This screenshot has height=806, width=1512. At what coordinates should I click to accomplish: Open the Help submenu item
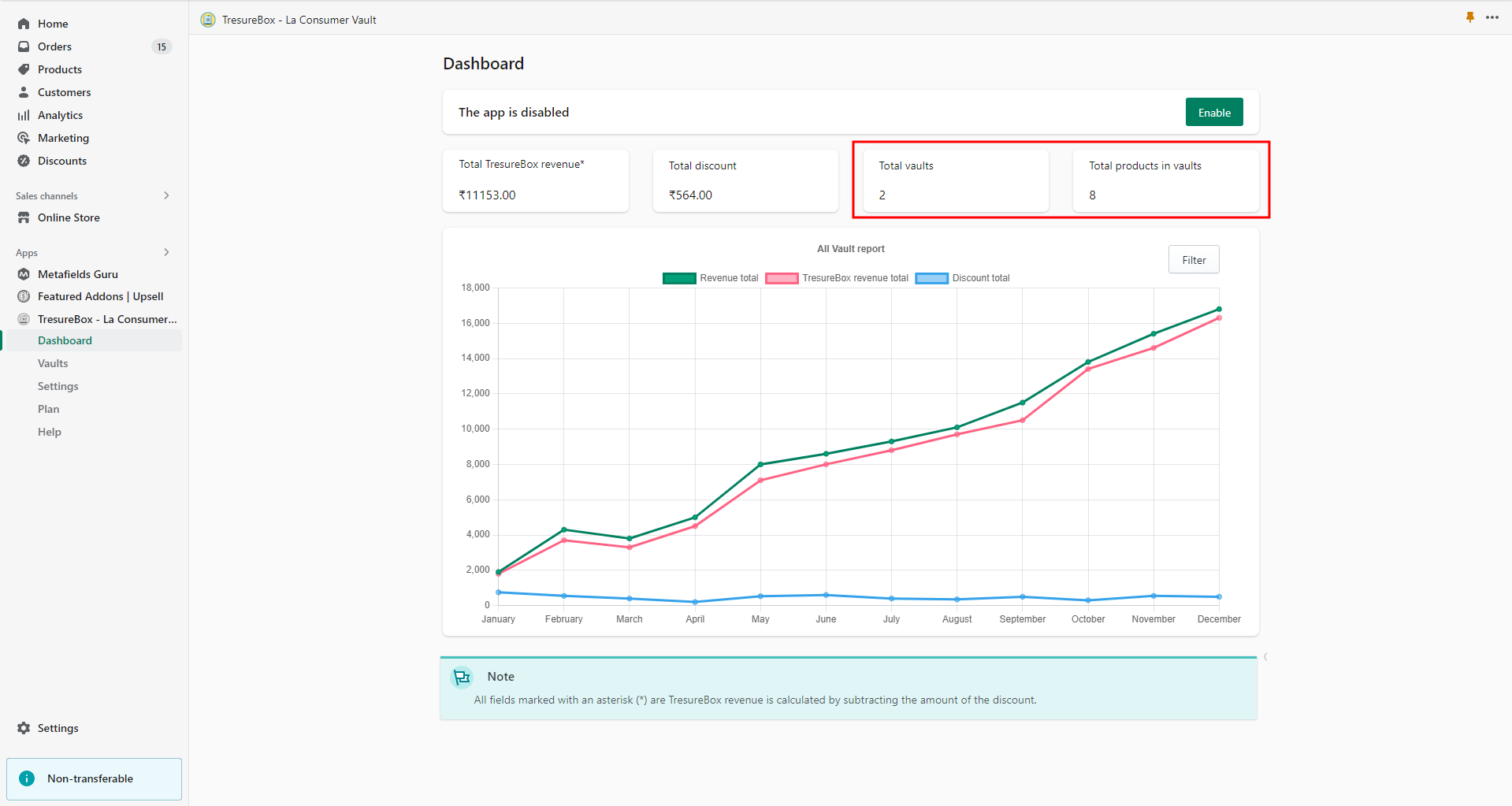pyautogui.click(x=50, y=432)
